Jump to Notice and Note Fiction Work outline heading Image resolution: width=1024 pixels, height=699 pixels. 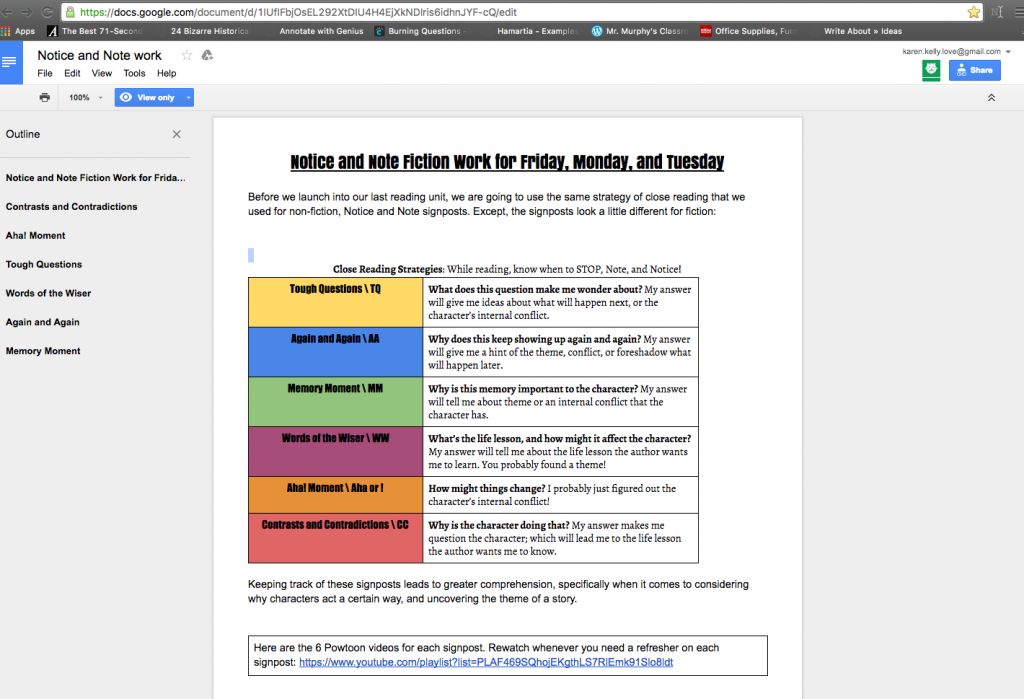95,178
